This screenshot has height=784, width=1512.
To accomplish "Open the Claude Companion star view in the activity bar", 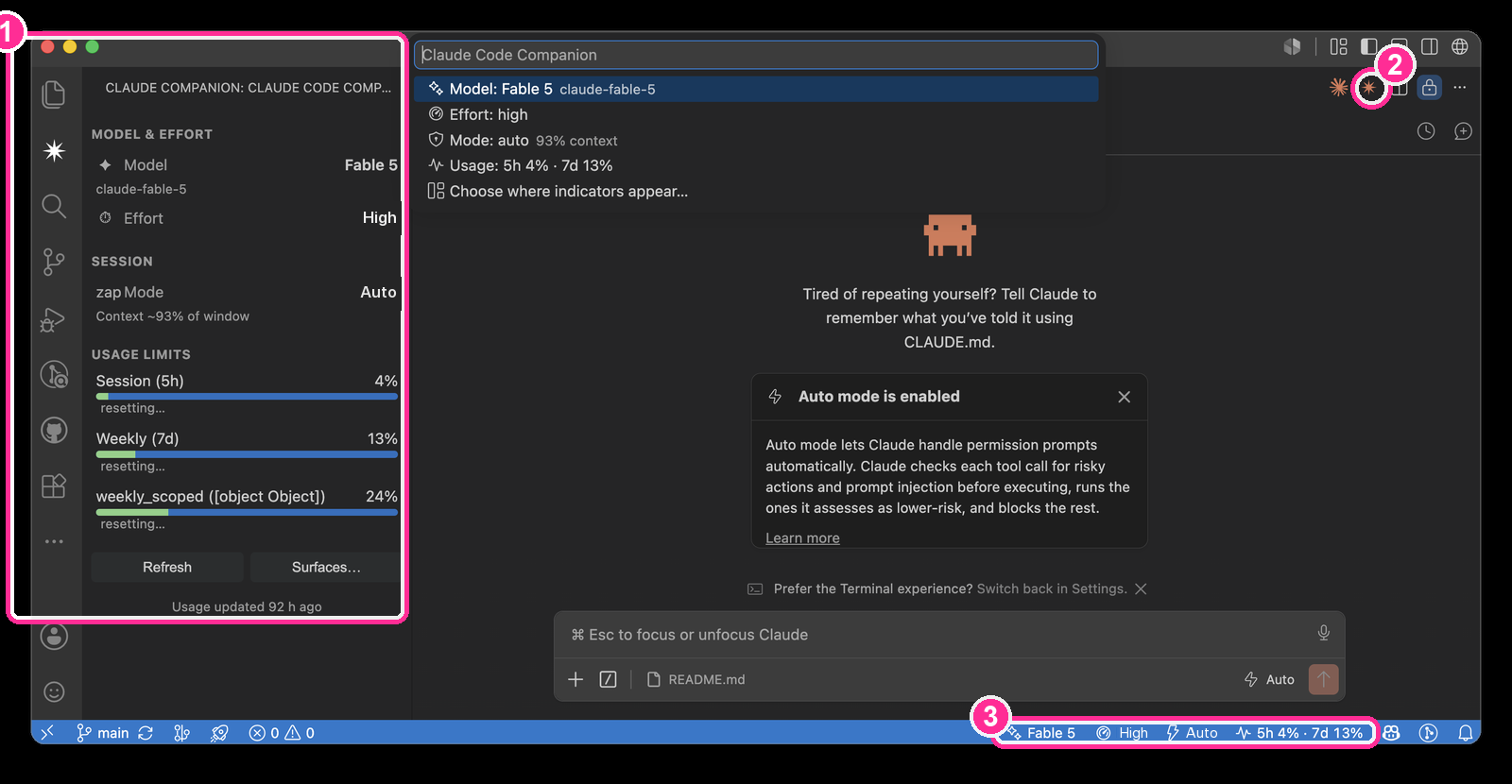I will click(54, 151).
